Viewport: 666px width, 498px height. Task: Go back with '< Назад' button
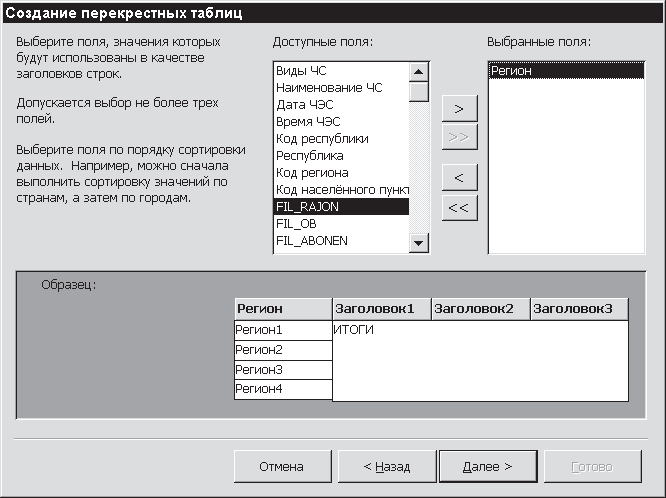(x=386, y=466)
